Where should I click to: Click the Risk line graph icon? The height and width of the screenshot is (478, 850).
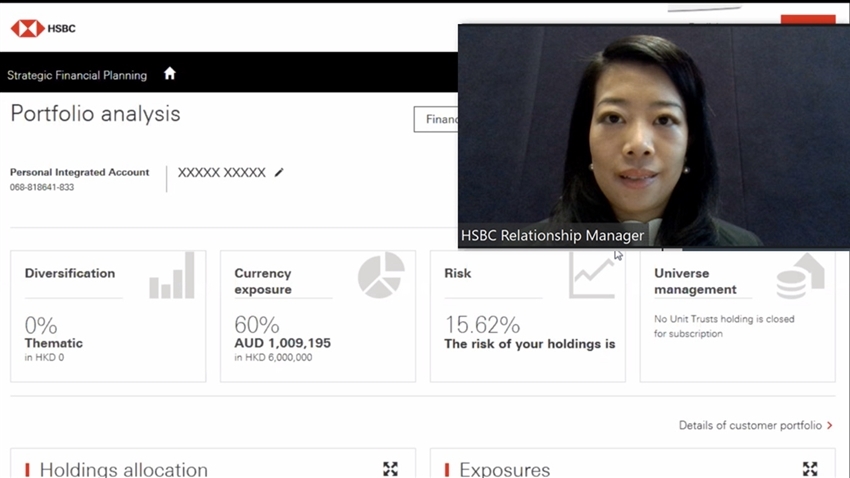[591, 276]
